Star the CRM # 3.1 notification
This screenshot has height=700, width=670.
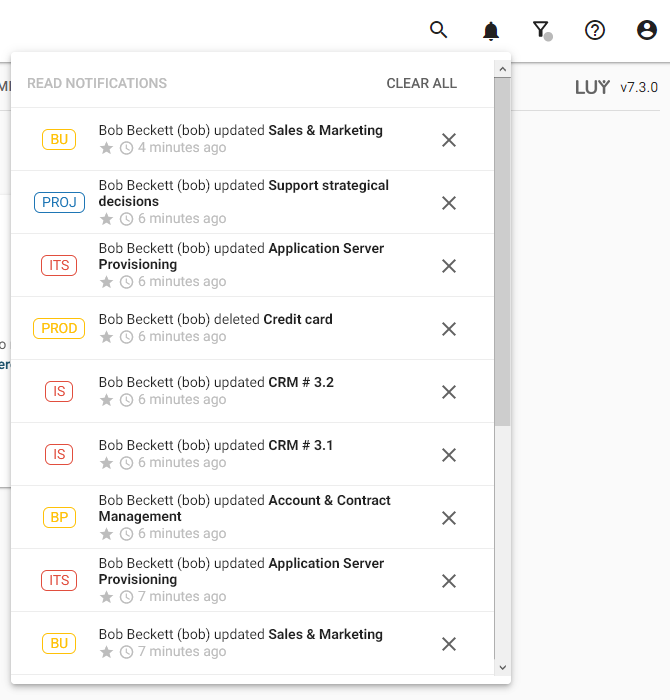tap(107, 463)
